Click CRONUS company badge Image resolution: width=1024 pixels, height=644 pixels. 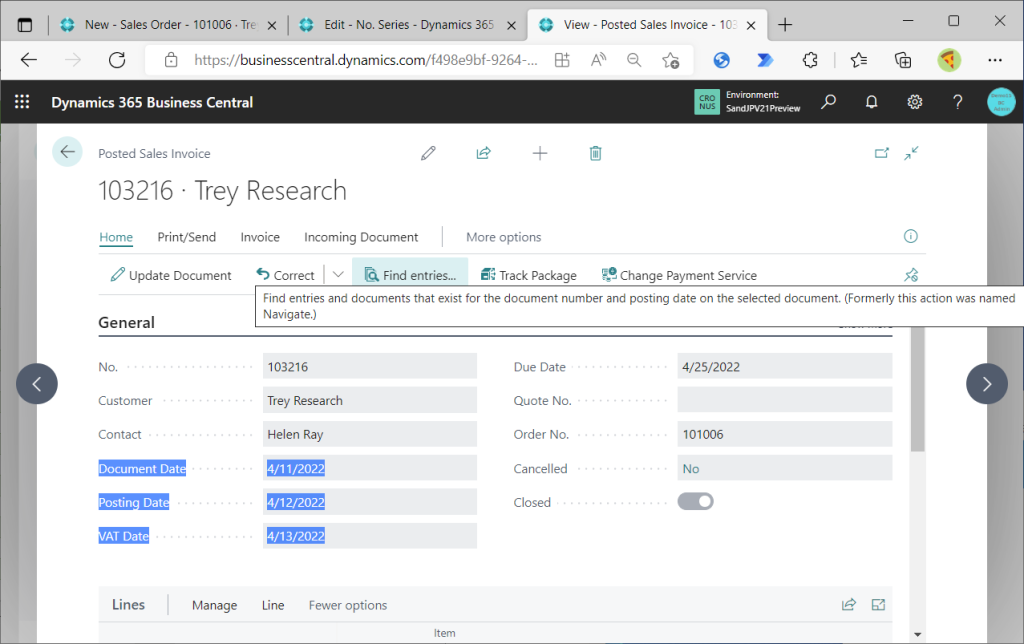pos(707,102)
